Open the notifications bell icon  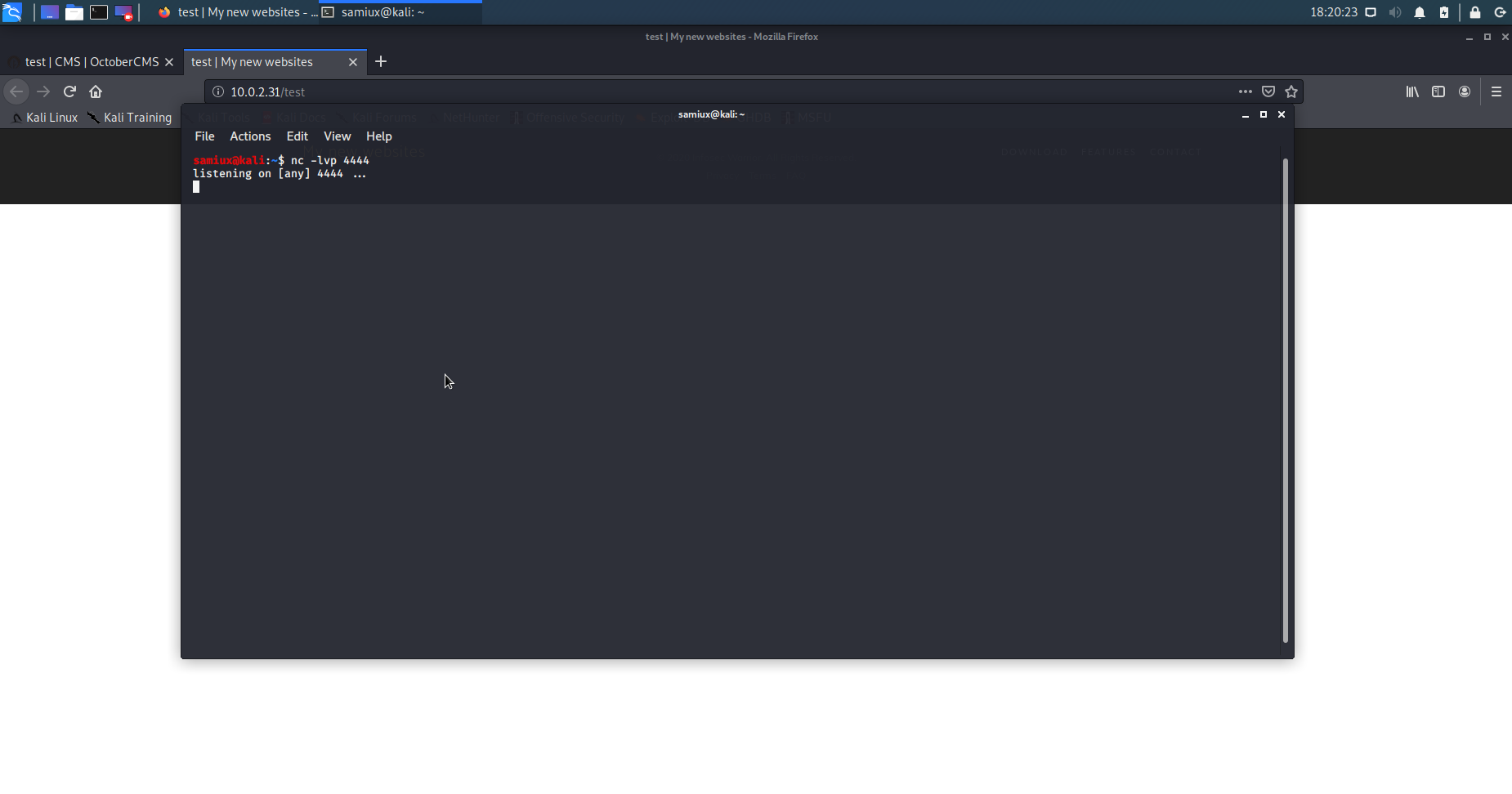click(x=1420, y=12)
